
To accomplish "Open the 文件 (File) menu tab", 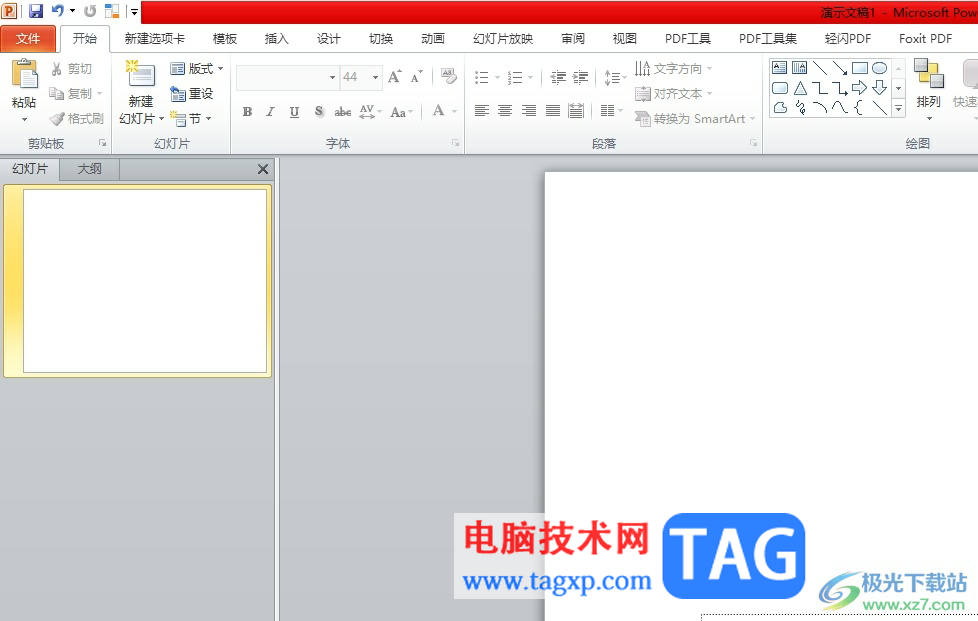I will coord(28,39).
